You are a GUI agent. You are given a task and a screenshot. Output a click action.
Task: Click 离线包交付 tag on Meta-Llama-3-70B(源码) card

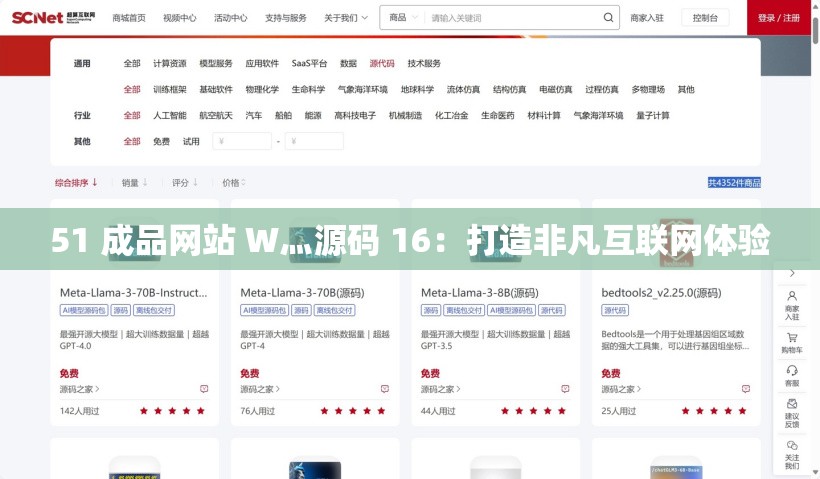(x=334, y=310)
